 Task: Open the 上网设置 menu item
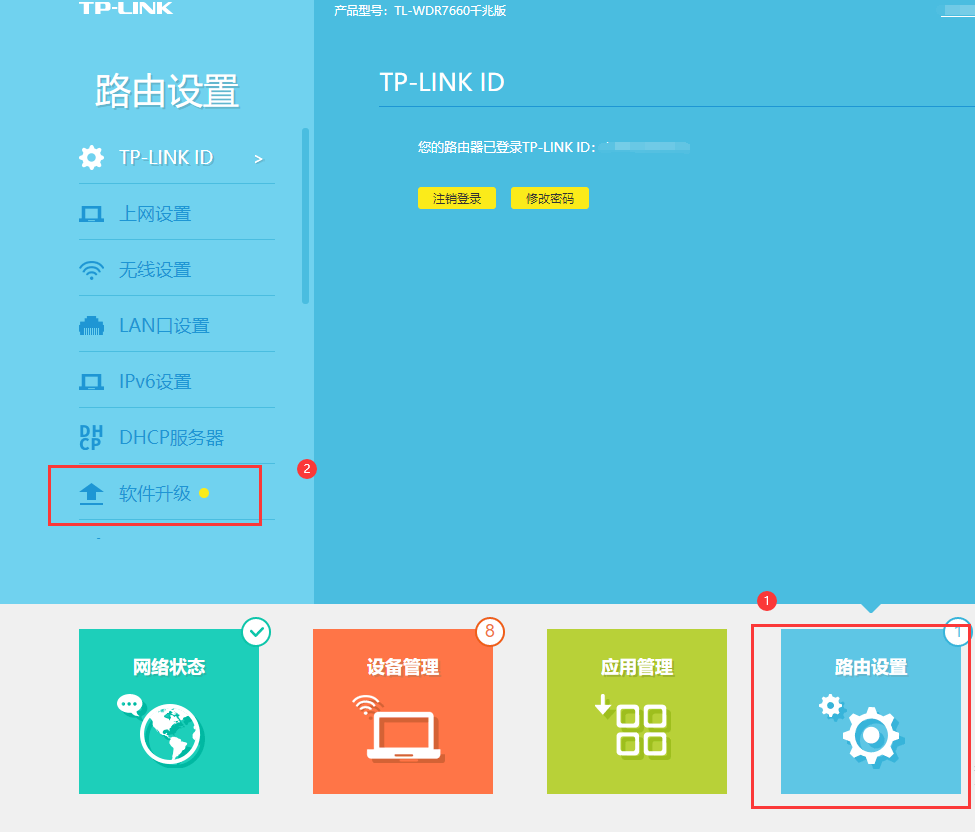[177, 215]
